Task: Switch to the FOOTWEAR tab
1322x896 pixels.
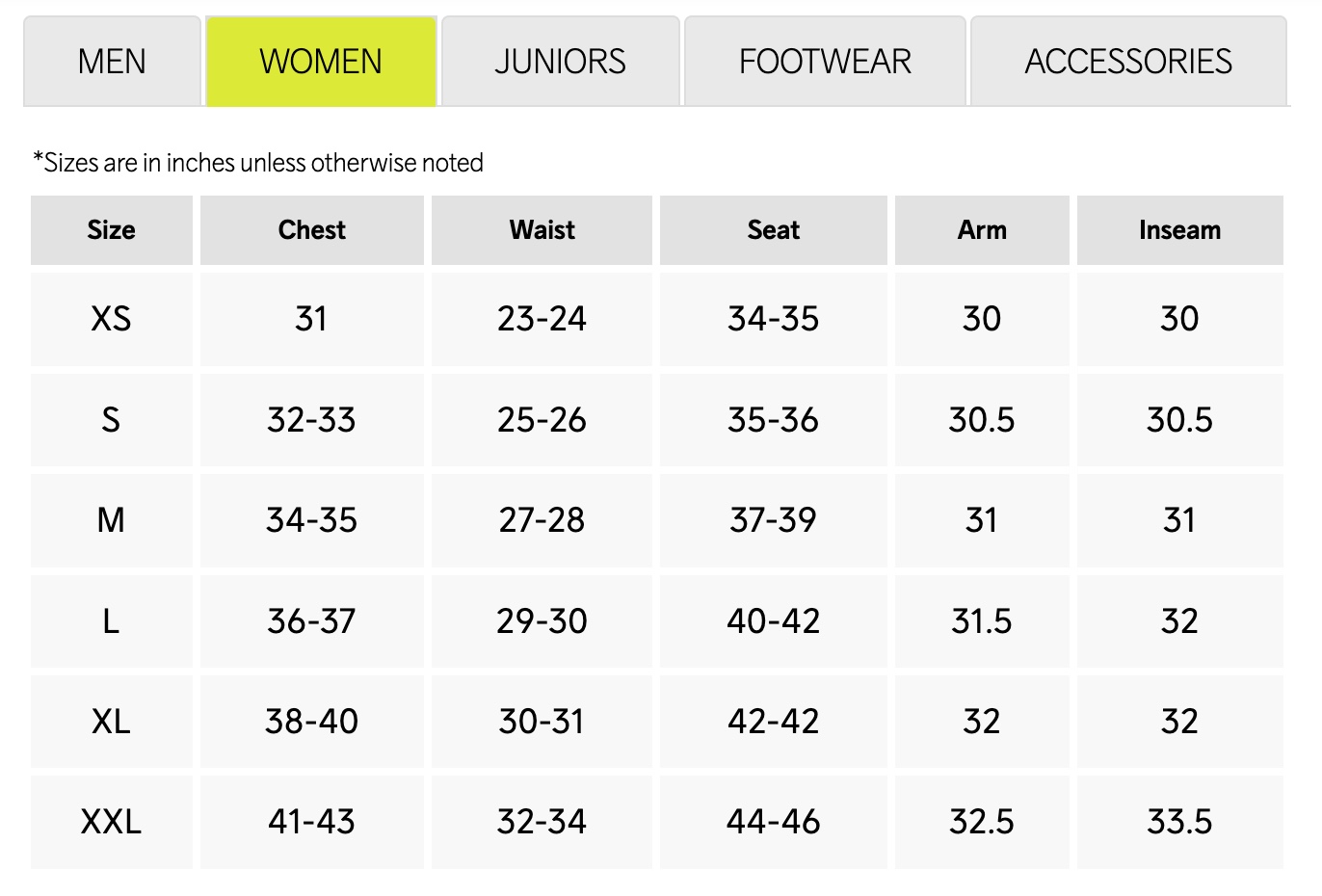Action: [825, 62]
